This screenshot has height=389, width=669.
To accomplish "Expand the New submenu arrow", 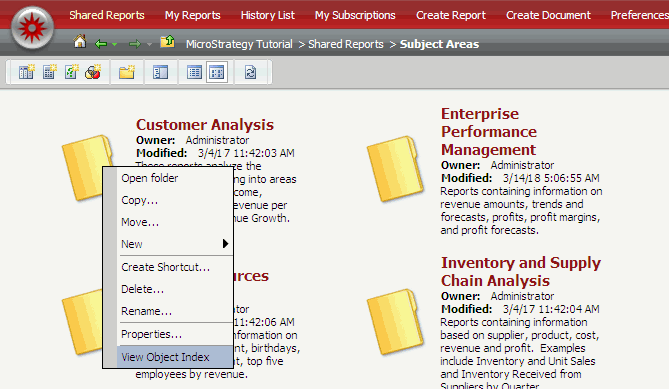I will (225, 244).
